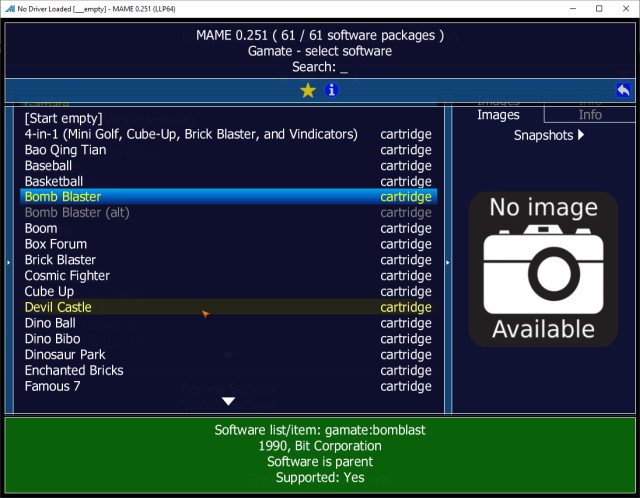Select Brick Blaster
Image resolution: width=640 pixels, height=498 pixels.
coord(229,260)
